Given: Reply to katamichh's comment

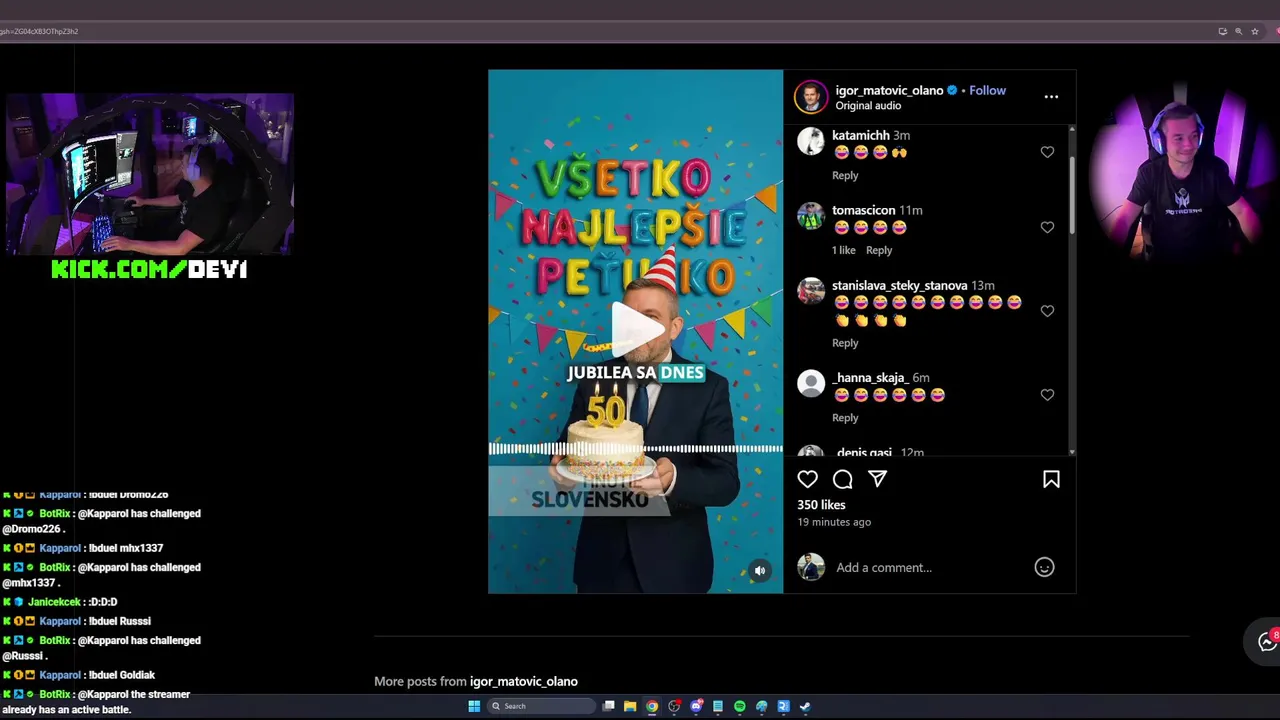Looking at the screenshot, I should (845, 175).
